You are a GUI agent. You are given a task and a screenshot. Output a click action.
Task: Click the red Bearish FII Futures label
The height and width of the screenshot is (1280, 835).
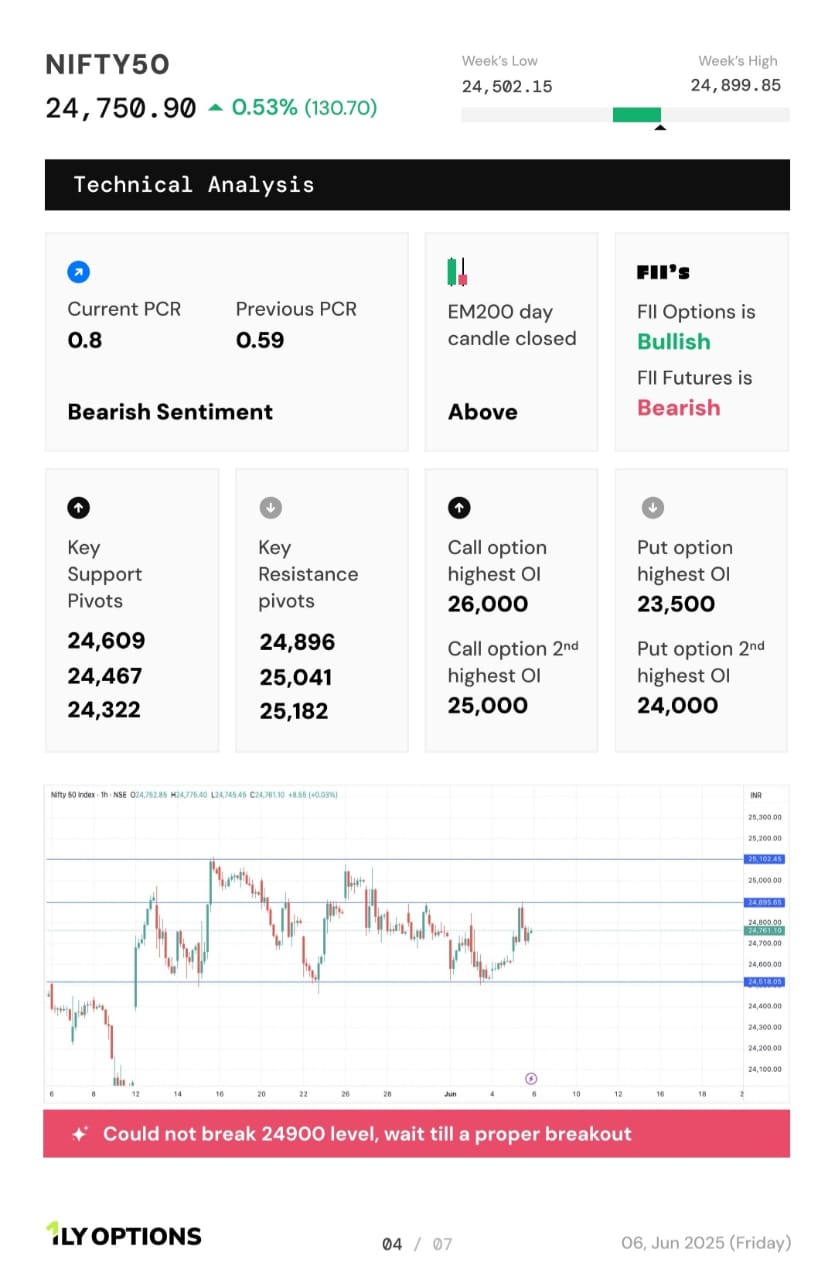coord(679,408)
